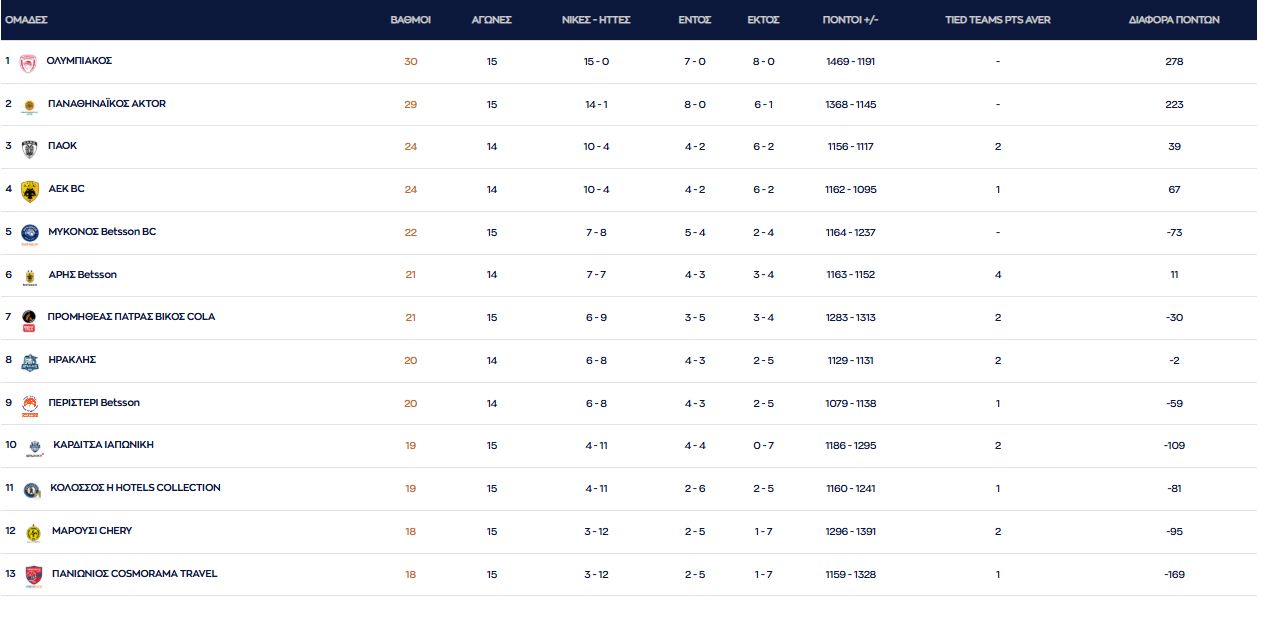
Task: Click the ΑΓΩΝΕΣ column header
Action: coord(491,20)
